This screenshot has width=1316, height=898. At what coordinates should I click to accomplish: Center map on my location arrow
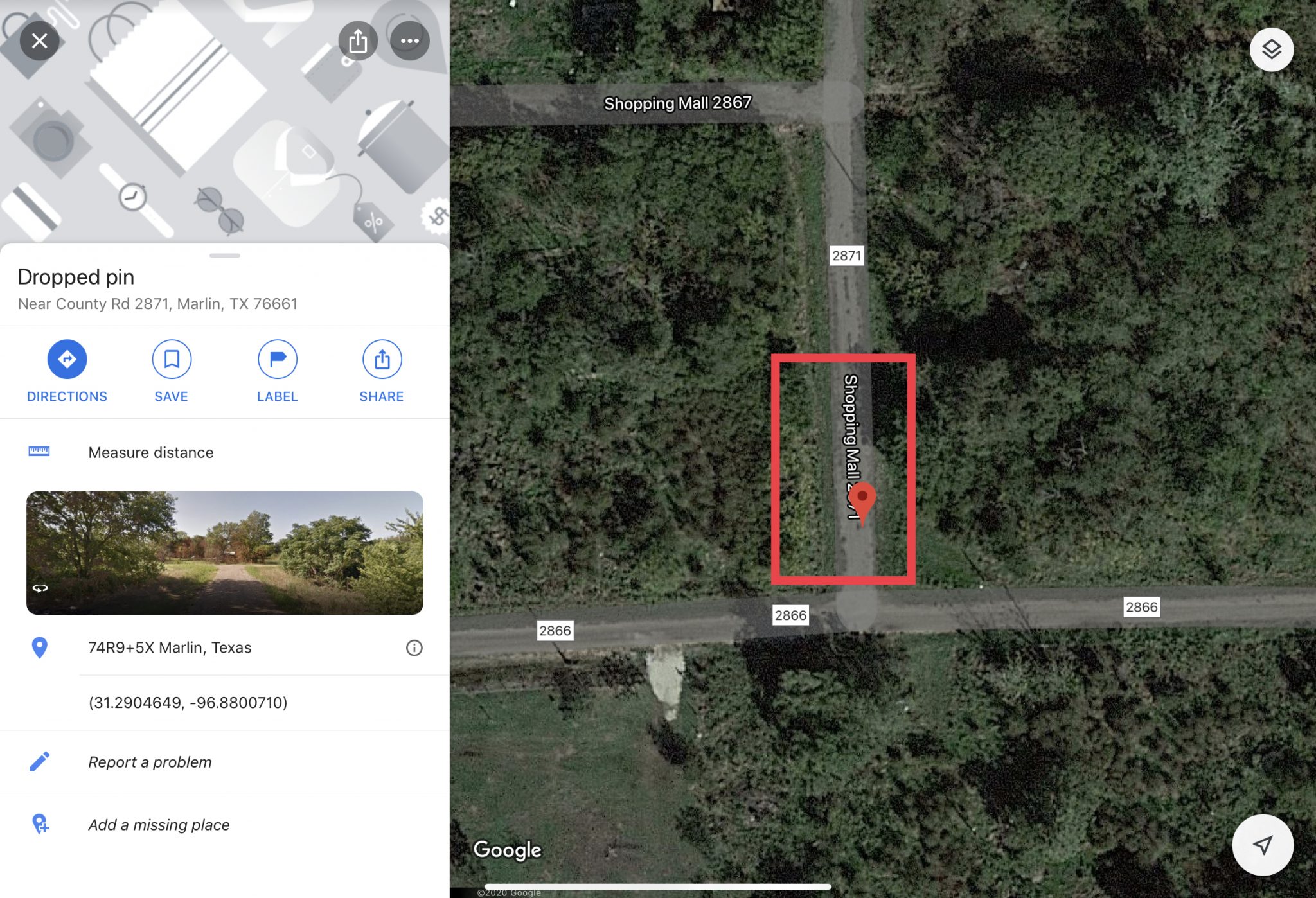(x=1263, y=845)
